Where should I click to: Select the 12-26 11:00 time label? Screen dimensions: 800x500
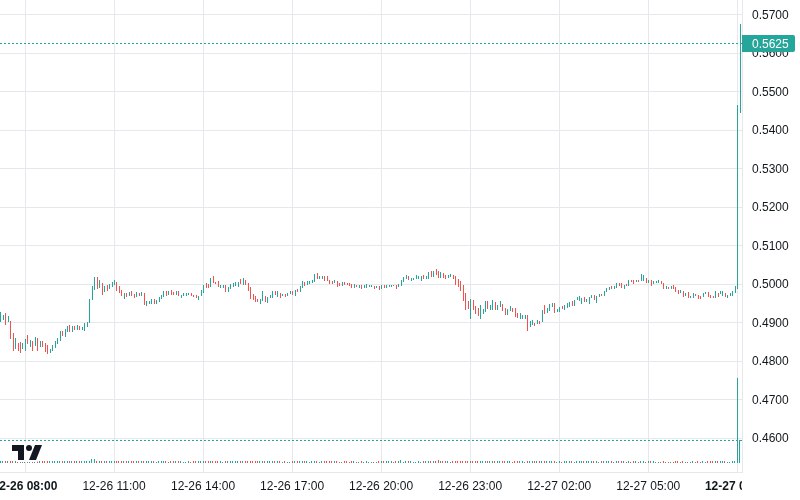tap(114, 486)
